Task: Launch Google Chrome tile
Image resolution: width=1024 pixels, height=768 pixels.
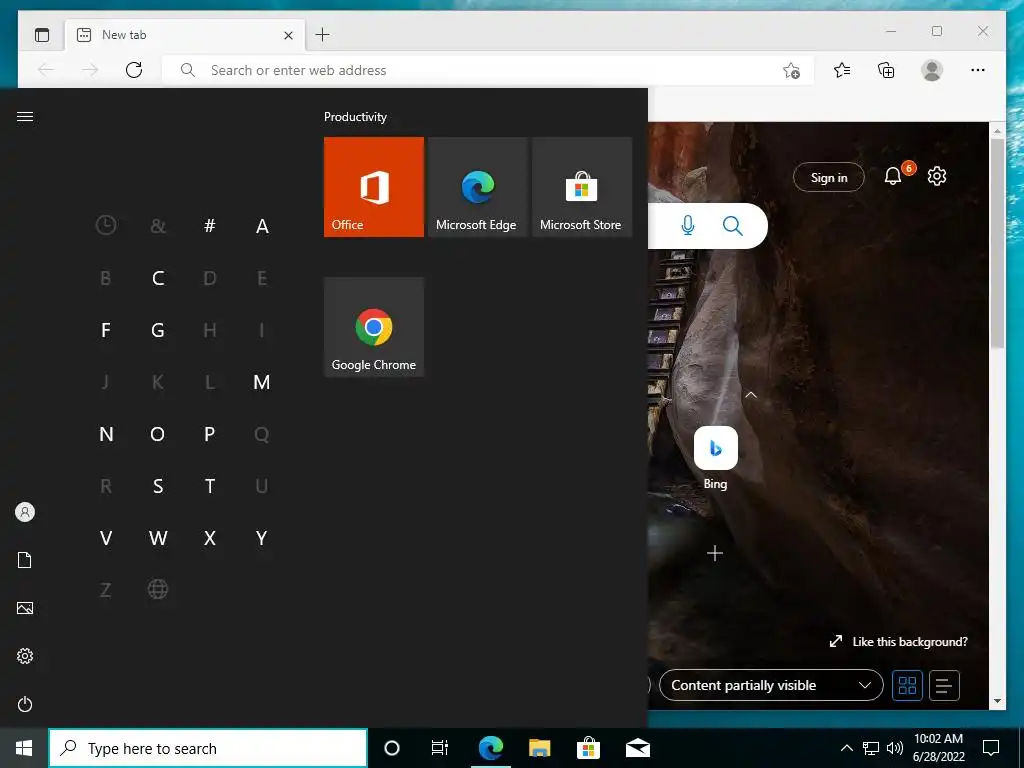Action: (x=374, y=327)
